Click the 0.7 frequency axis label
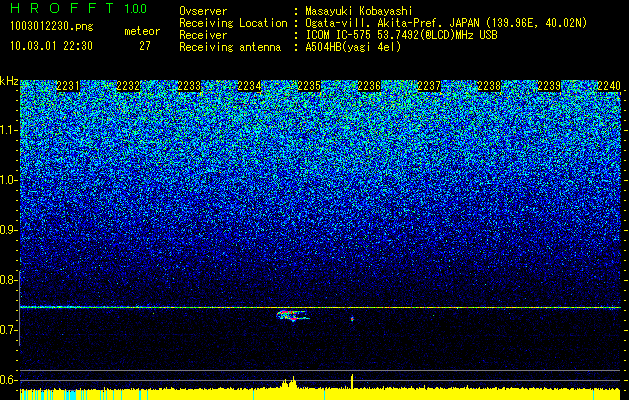The image size is (629, 400). [x=8, y=330]
